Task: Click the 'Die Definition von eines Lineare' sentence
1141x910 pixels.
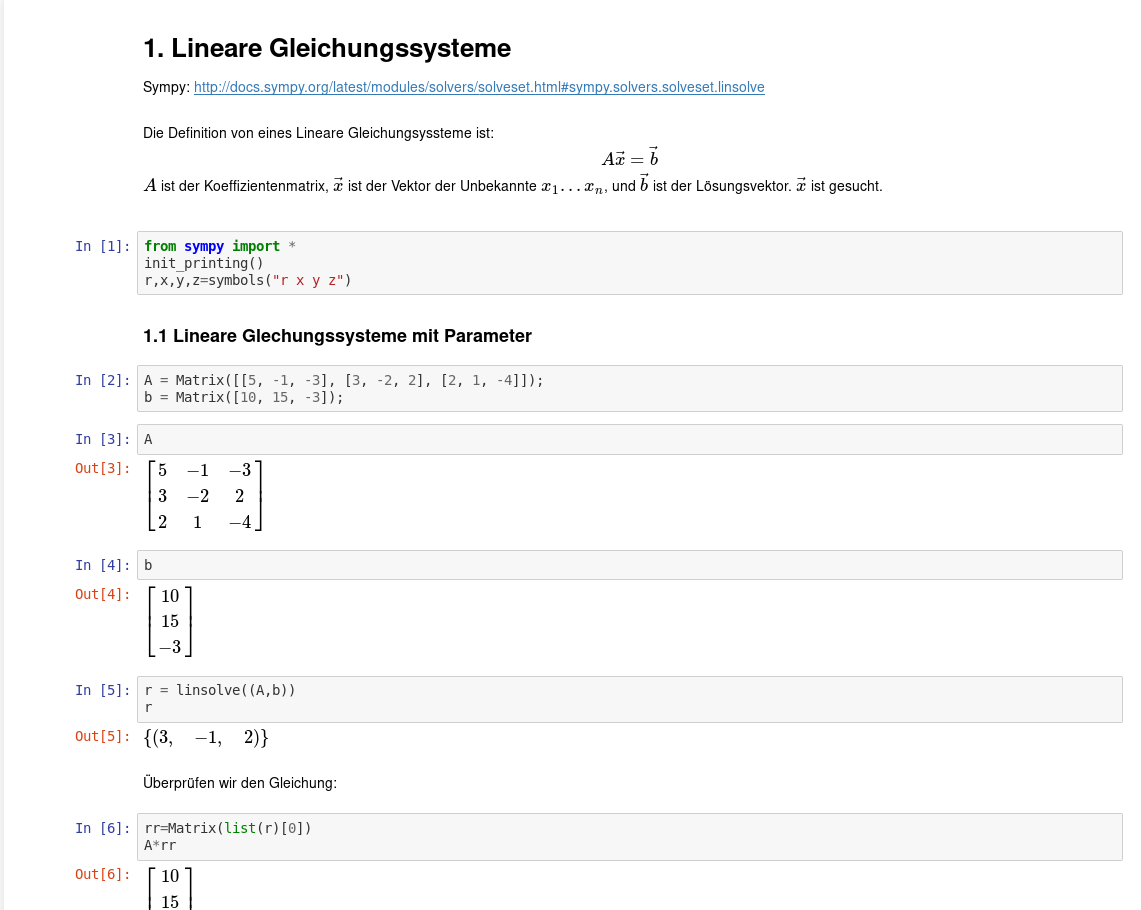Action: [318, 133]
